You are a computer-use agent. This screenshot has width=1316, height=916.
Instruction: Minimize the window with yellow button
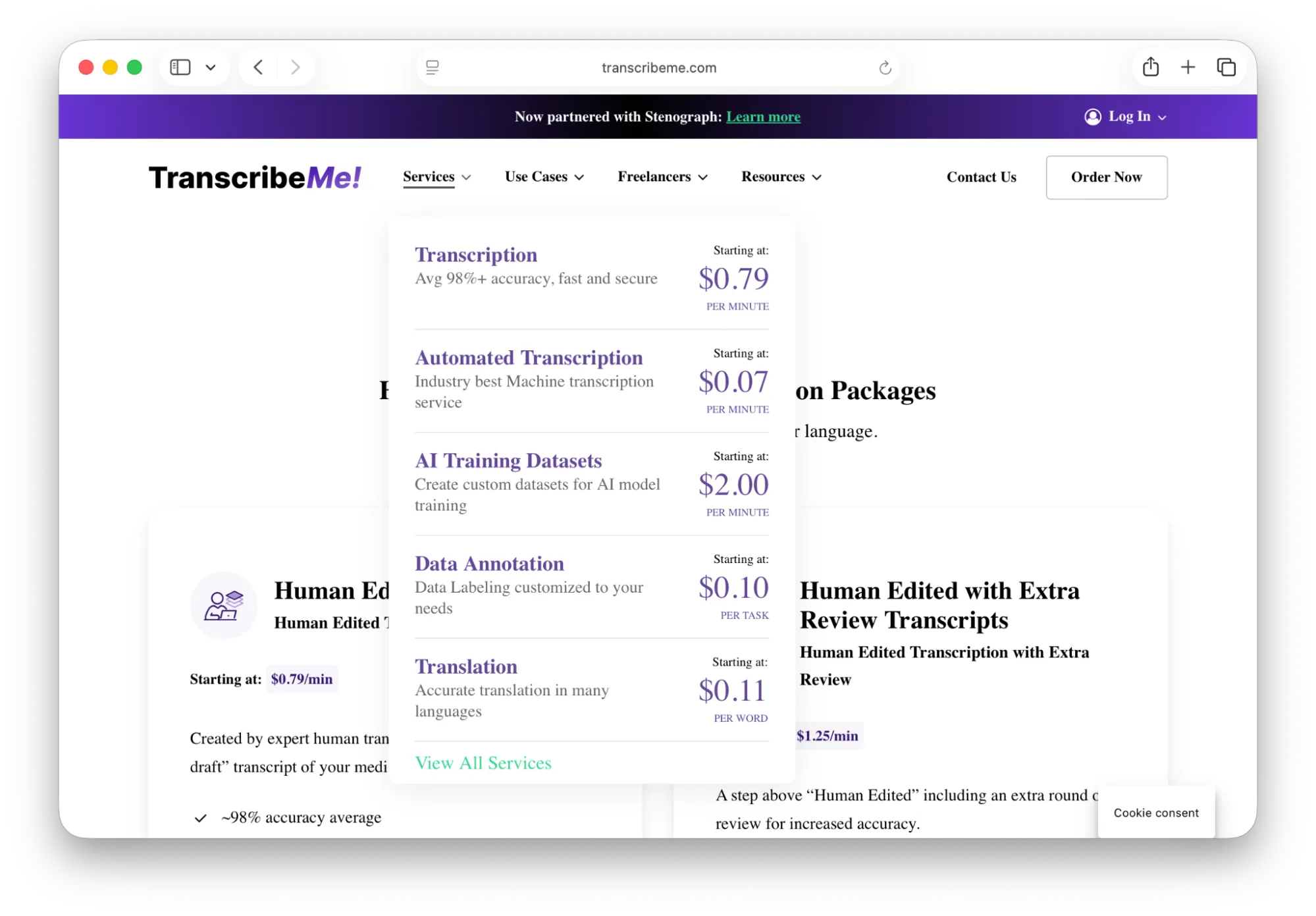(x=110, y=67)
